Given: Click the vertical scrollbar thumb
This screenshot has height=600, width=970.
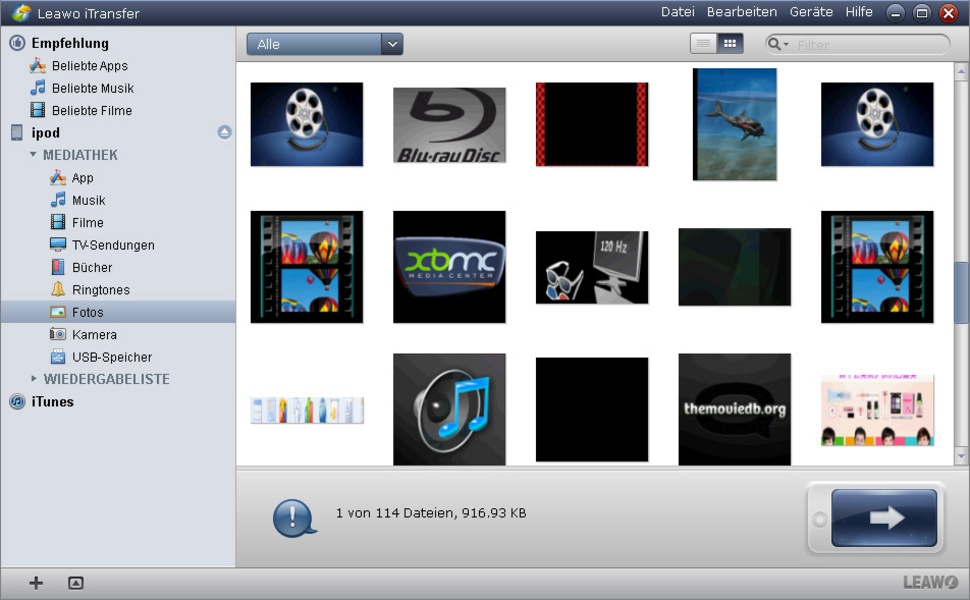Looking at the screenshot, I should (x=961, y=293).
